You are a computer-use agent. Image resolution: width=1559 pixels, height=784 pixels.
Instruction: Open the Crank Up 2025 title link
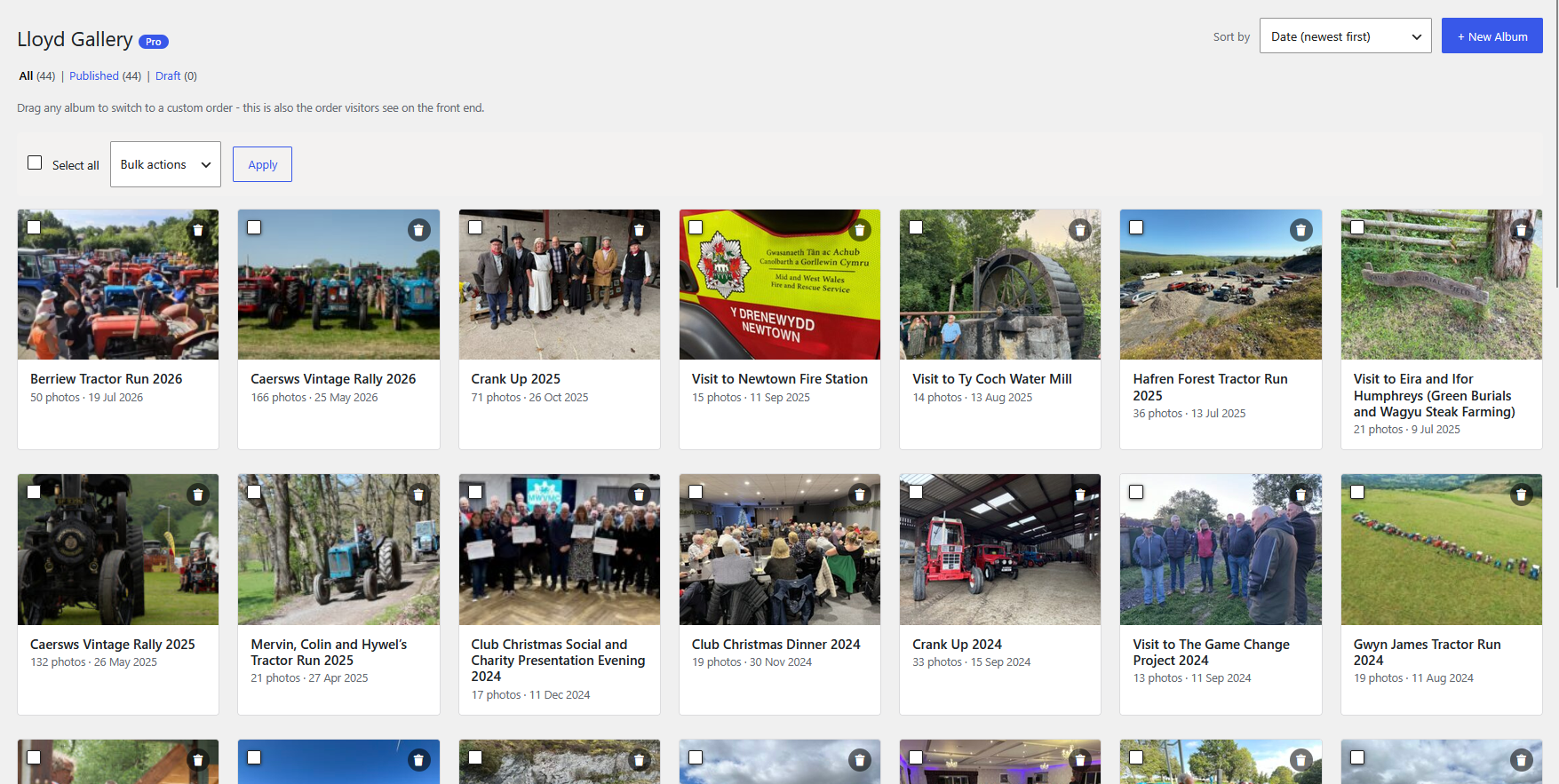click(x=515, y=379)
